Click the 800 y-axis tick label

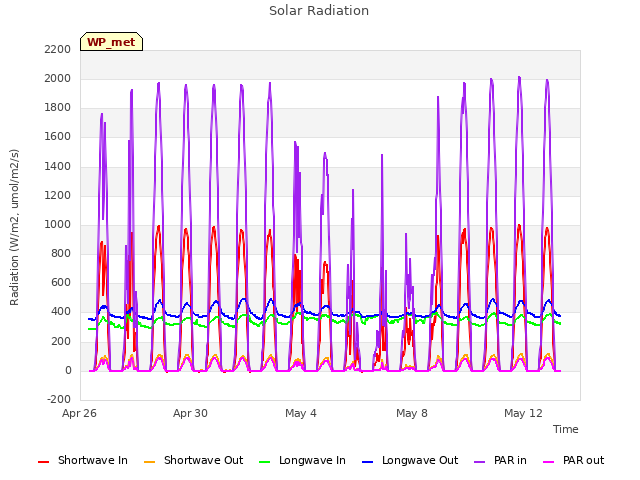pyautogui.click(x=61, y=254)
